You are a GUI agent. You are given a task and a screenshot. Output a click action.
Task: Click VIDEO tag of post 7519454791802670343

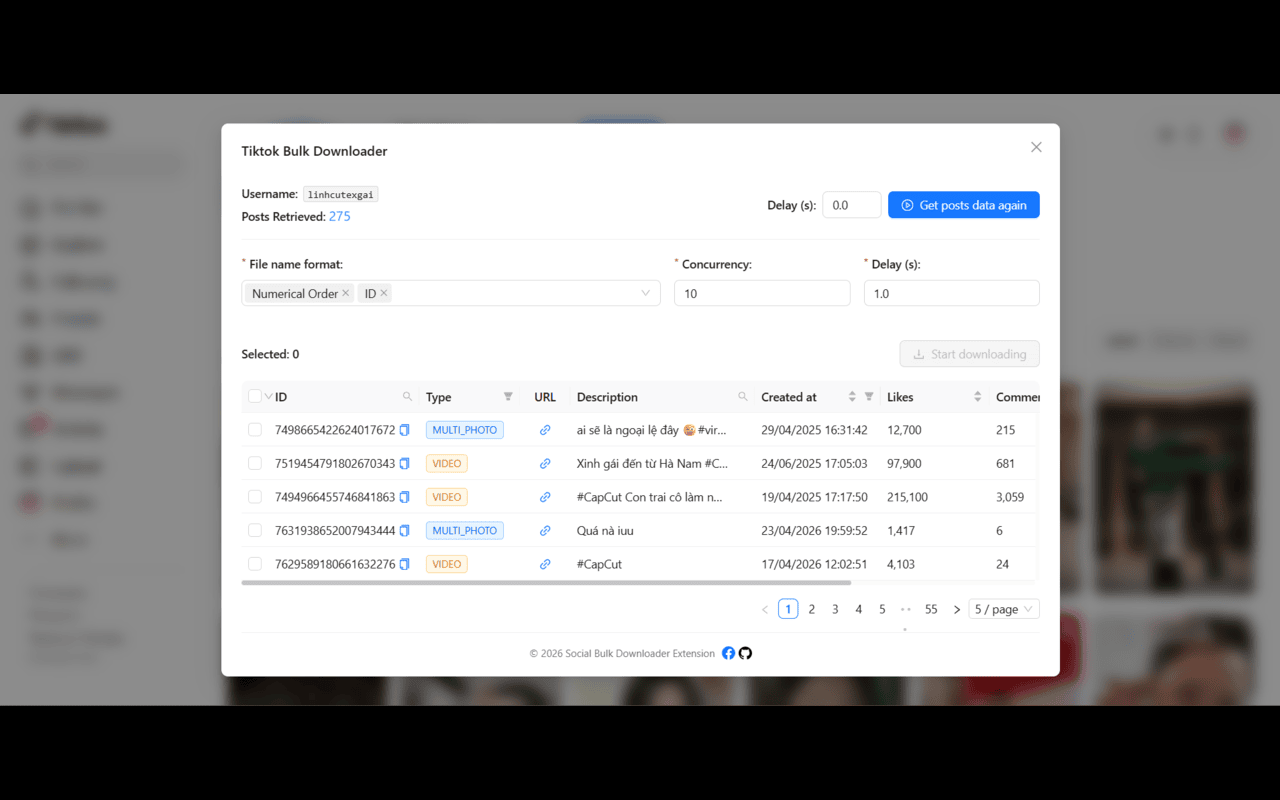pyautogui.click(x=447, y=464)
